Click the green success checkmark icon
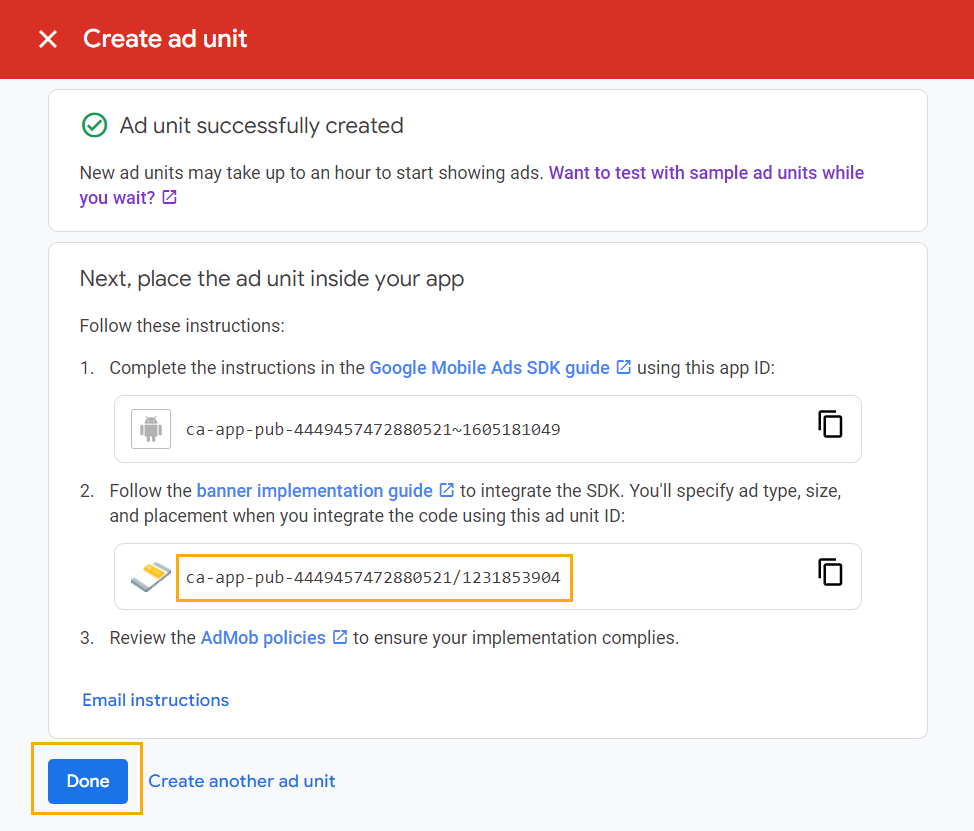 click(x=94, y=125)
